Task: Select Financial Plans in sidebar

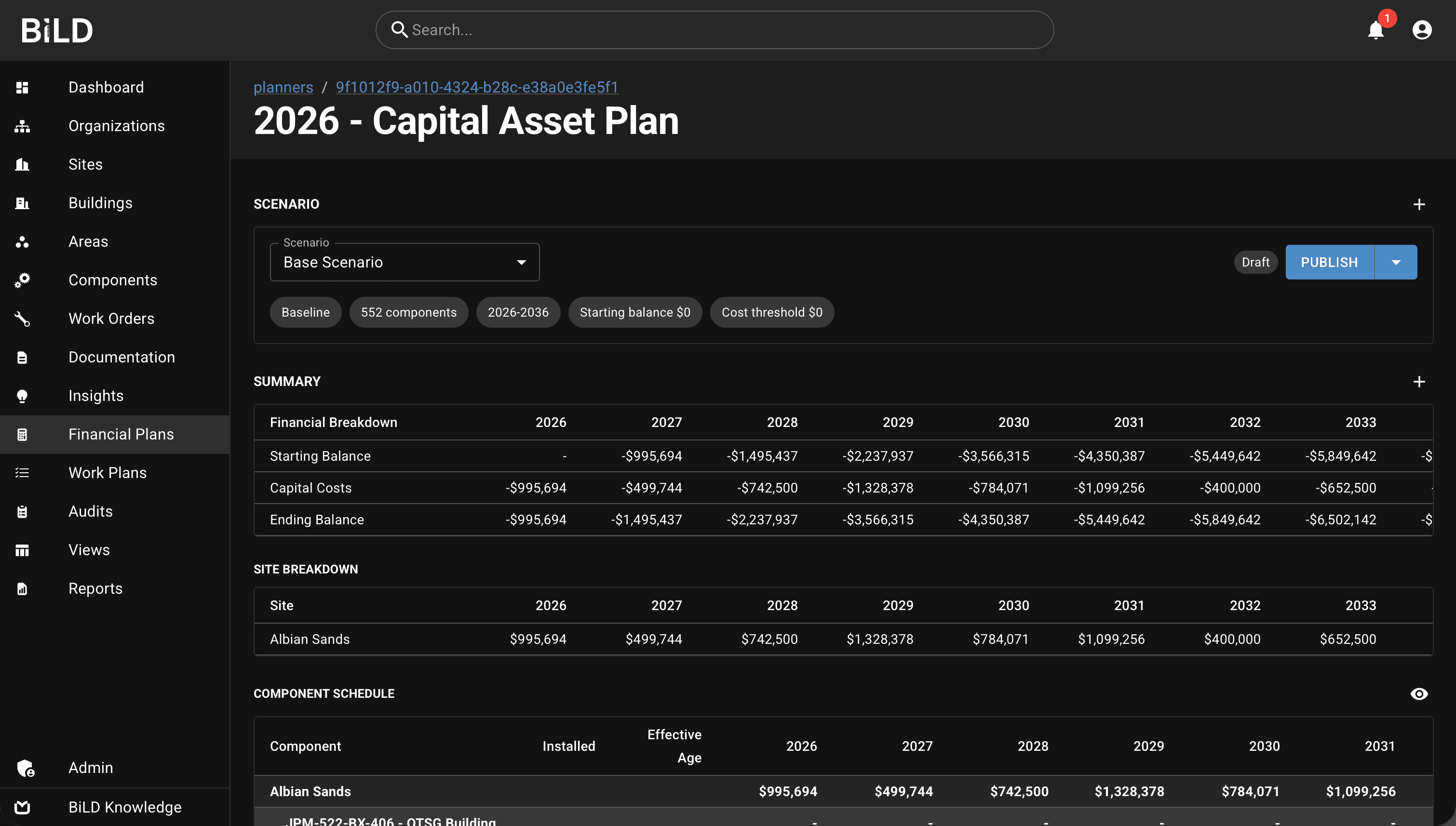Action: click(115, 435)
